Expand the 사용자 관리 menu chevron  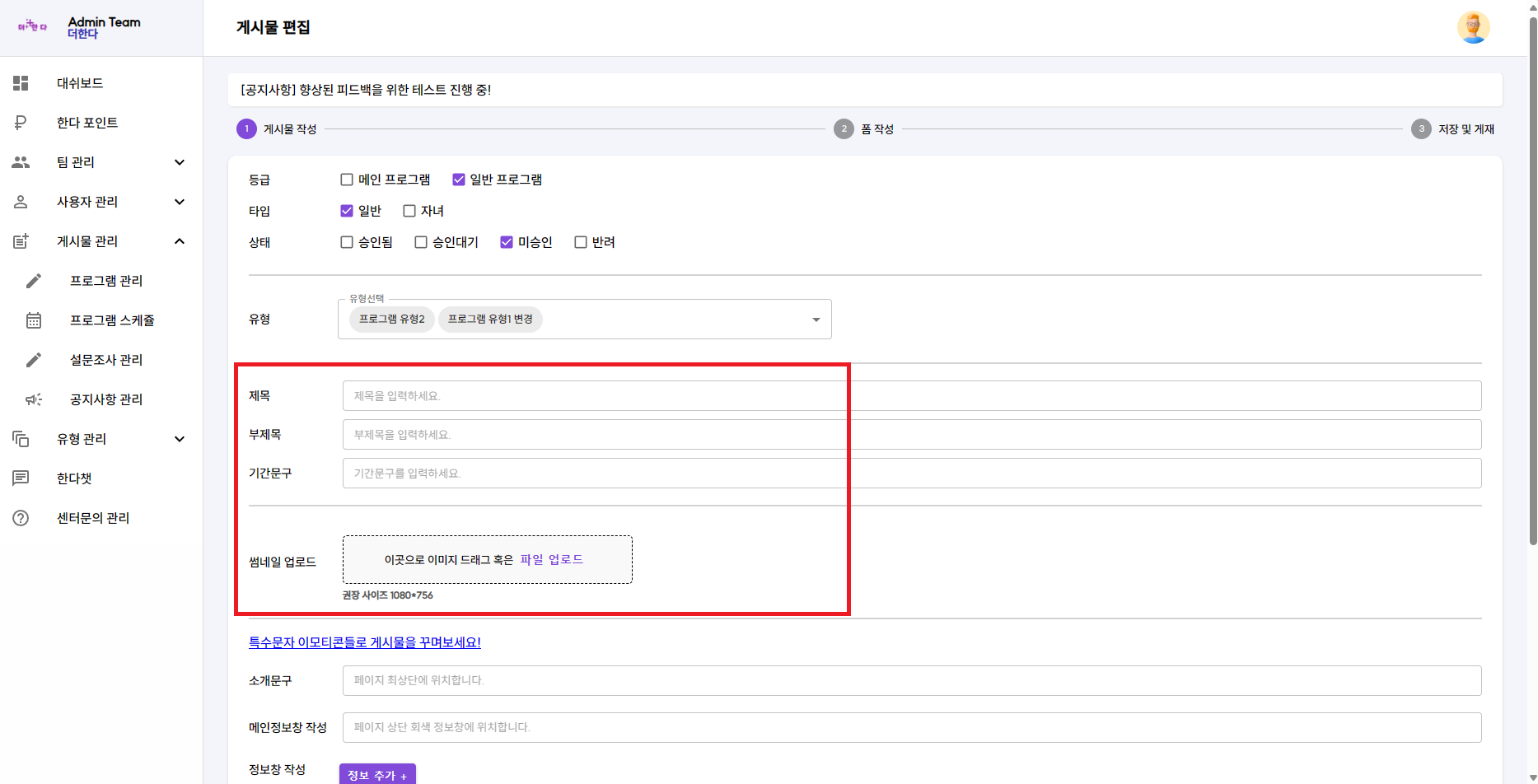coord(180,202)
